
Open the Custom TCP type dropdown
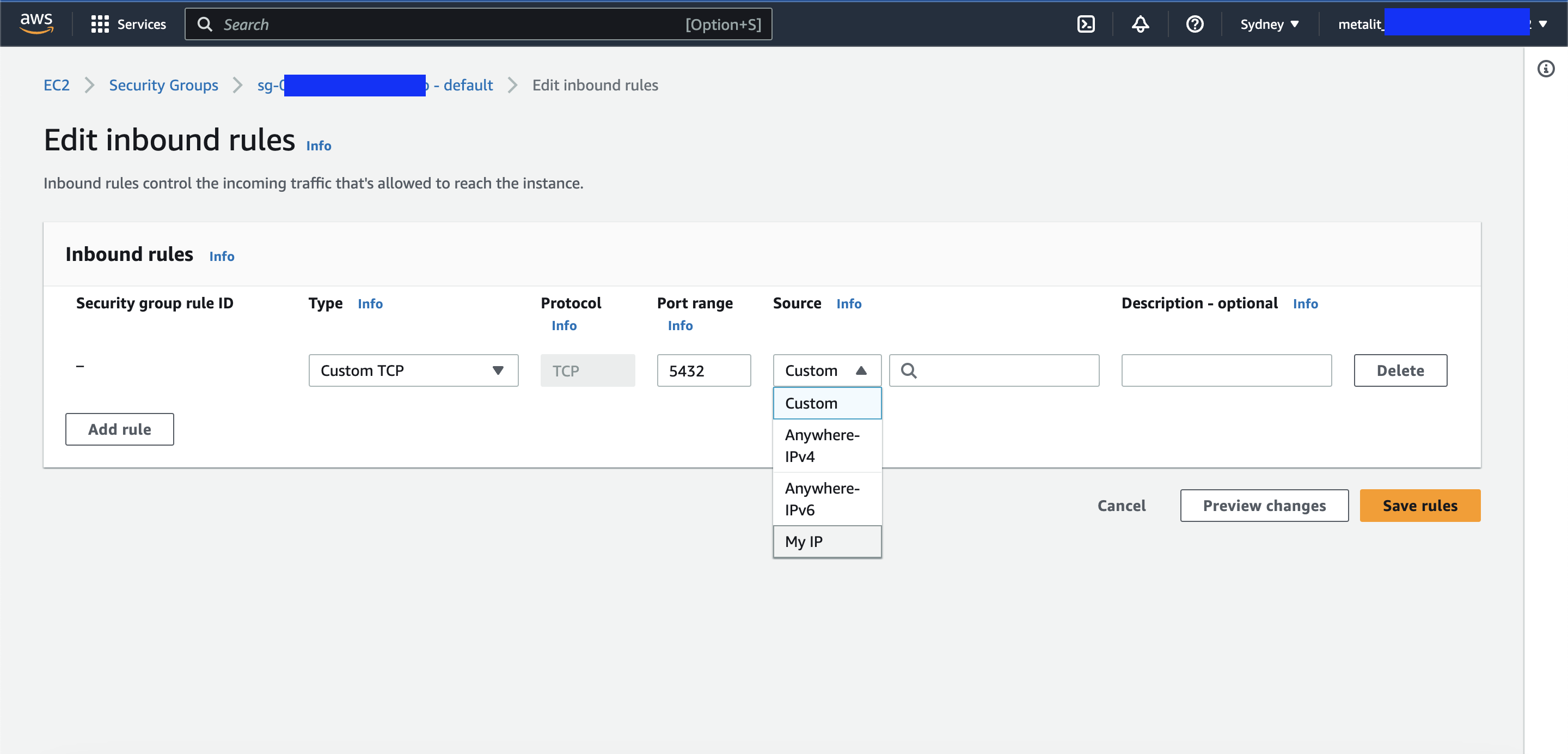[x=413, y=370]
